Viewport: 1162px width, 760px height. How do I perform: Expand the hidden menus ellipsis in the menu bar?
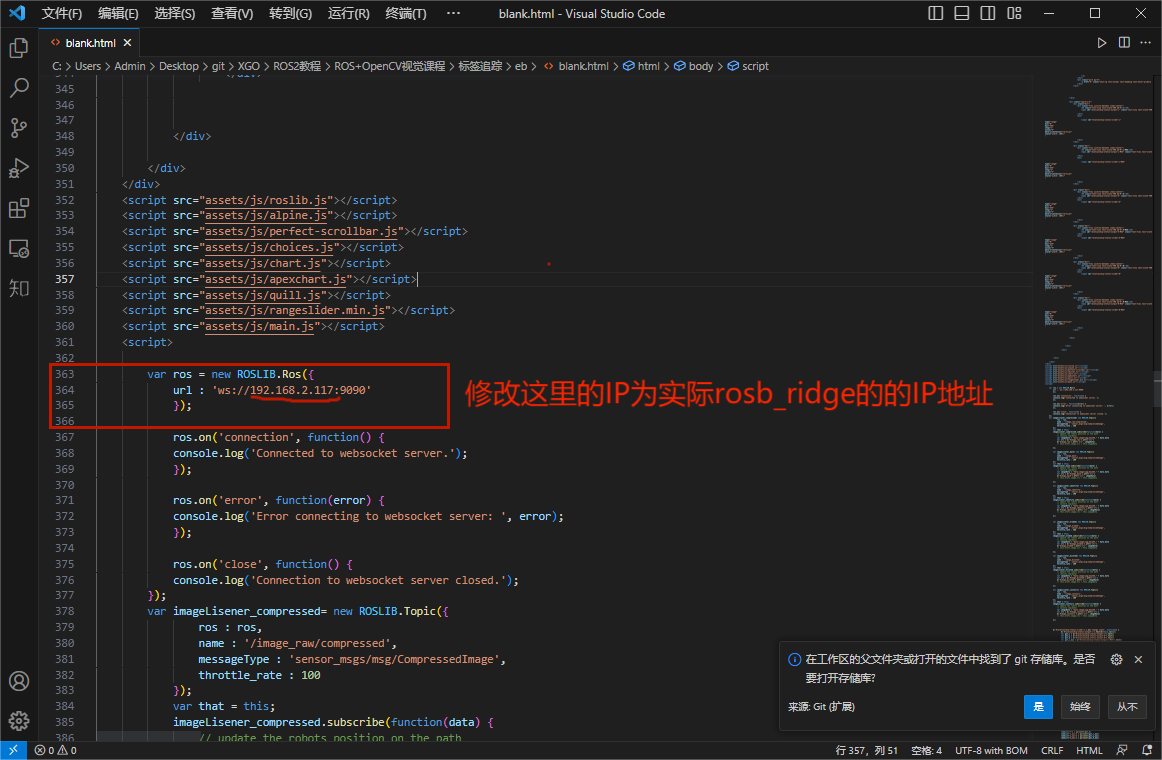coord(454,13)
